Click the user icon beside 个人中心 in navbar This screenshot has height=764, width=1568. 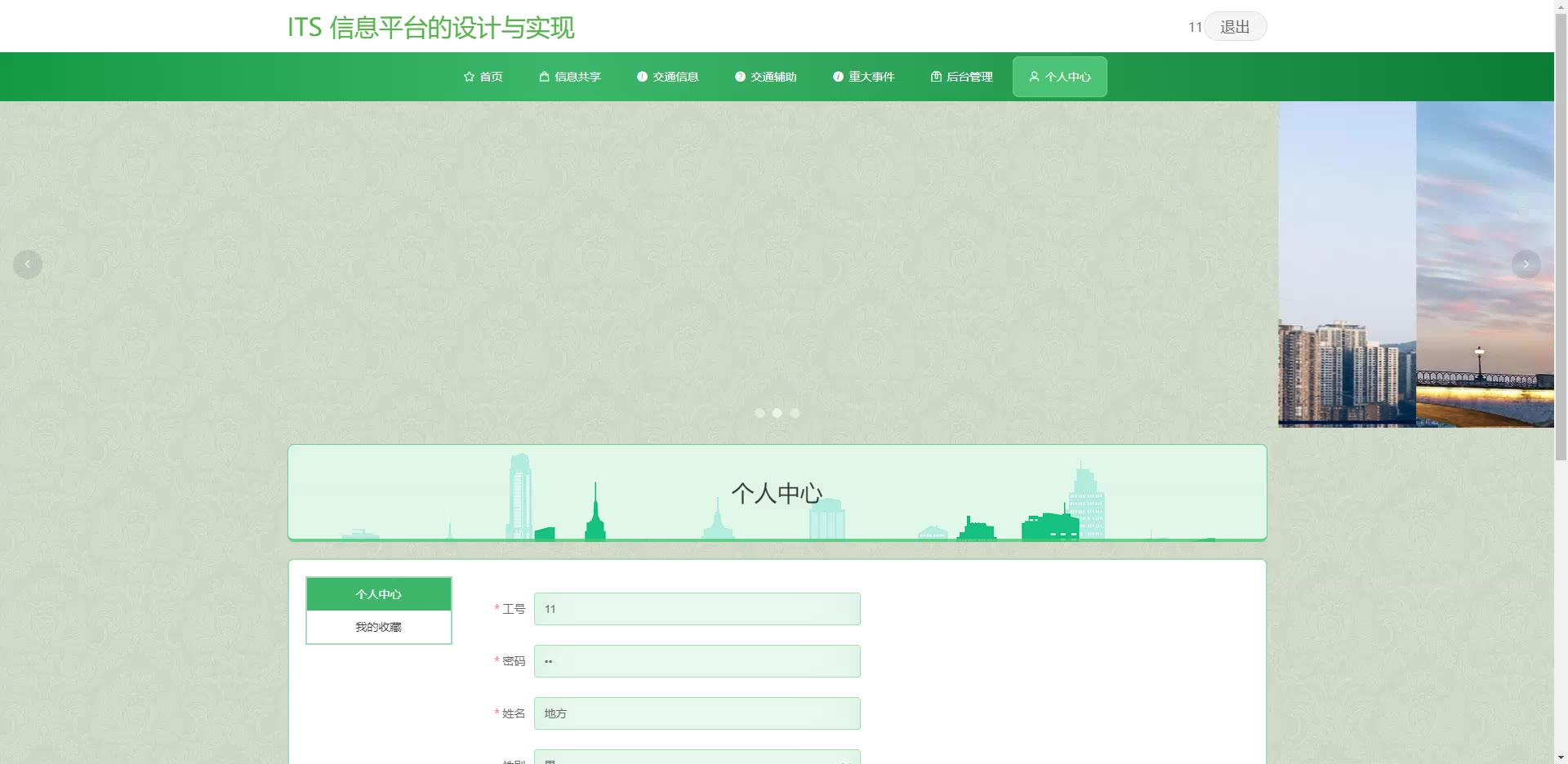1034,77
